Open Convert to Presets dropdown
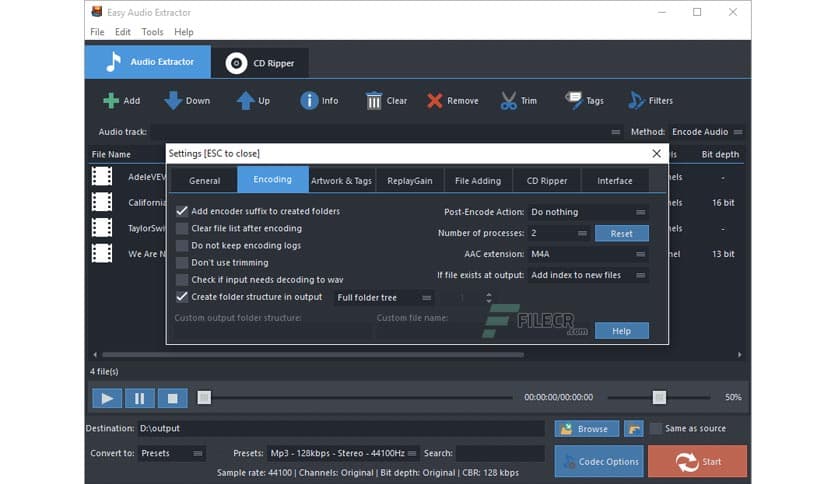 [172, 453]
